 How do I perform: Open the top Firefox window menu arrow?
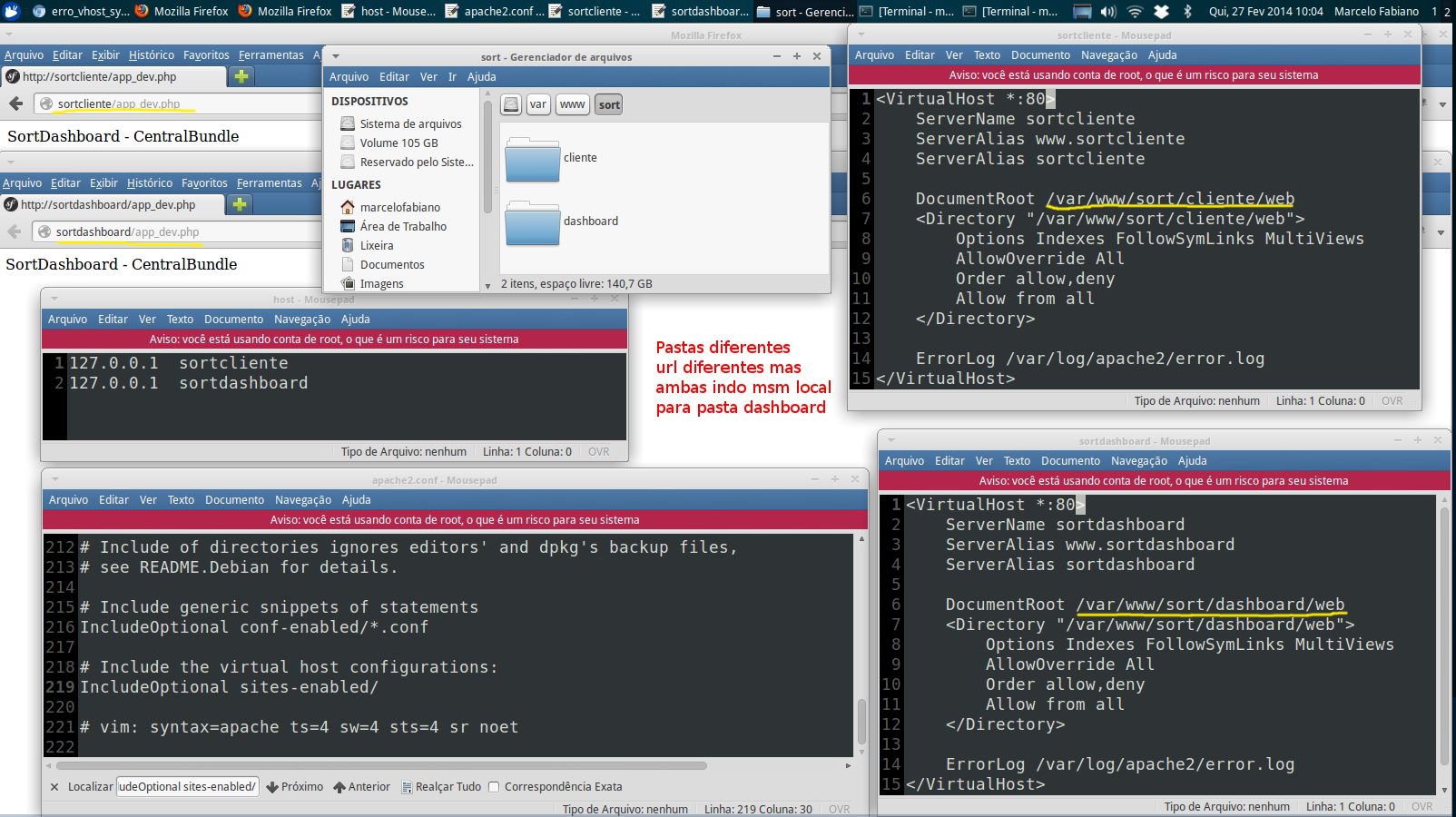(x=9, y=34)
